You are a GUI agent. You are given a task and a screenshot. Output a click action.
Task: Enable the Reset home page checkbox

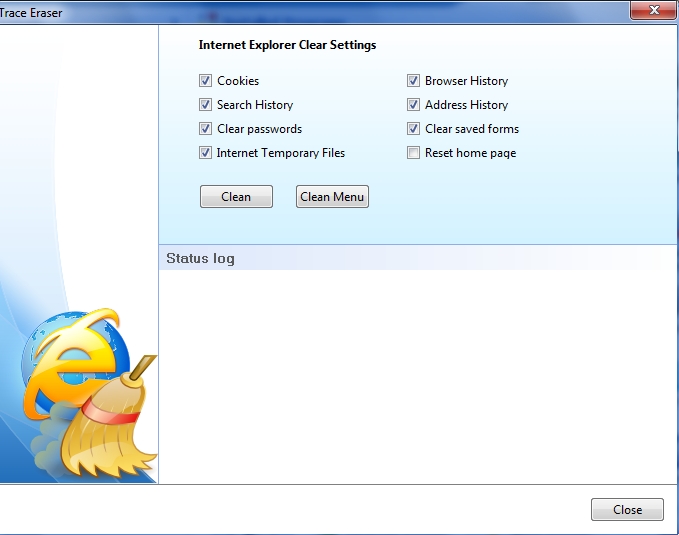pos(413,152)
